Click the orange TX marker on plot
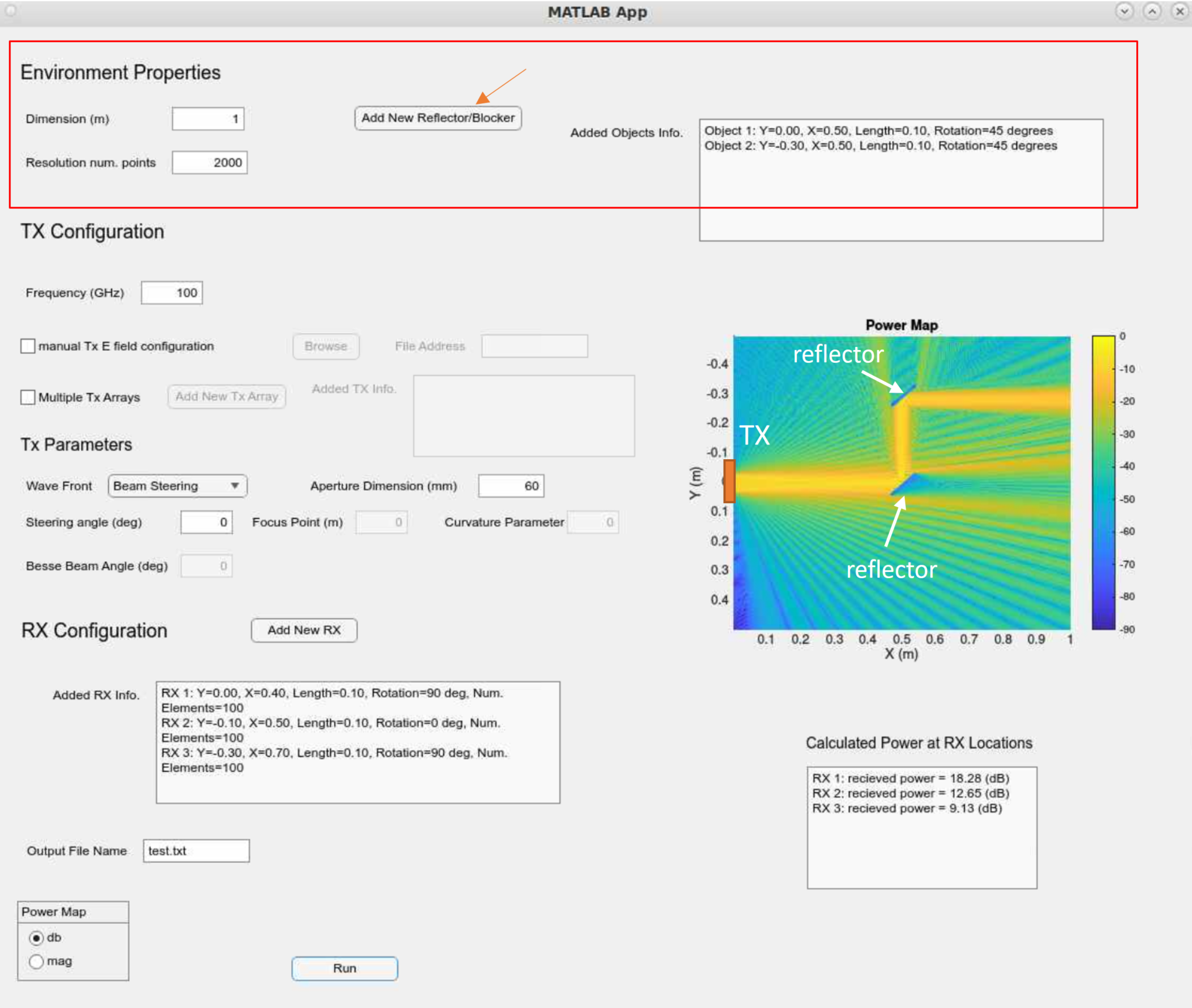 coord(729,481)
